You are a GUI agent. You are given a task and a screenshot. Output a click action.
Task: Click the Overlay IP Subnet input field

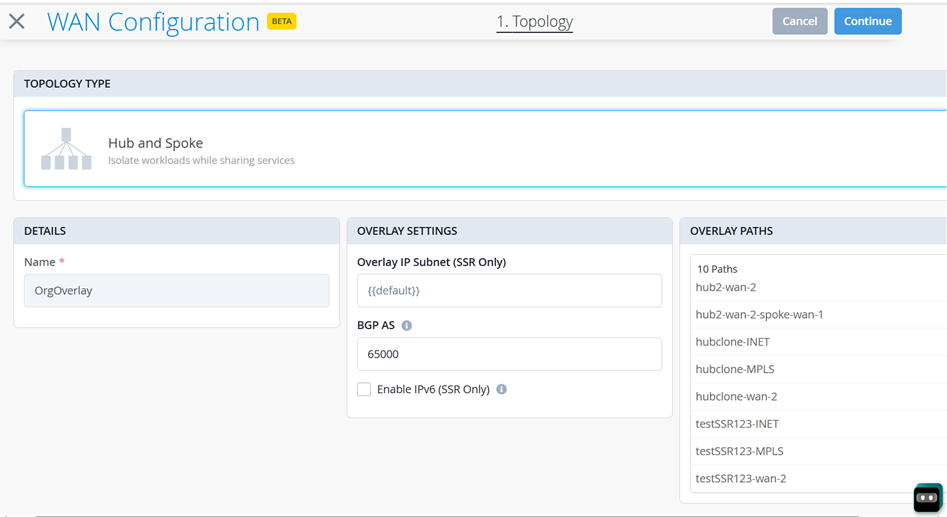coord(509,291)
